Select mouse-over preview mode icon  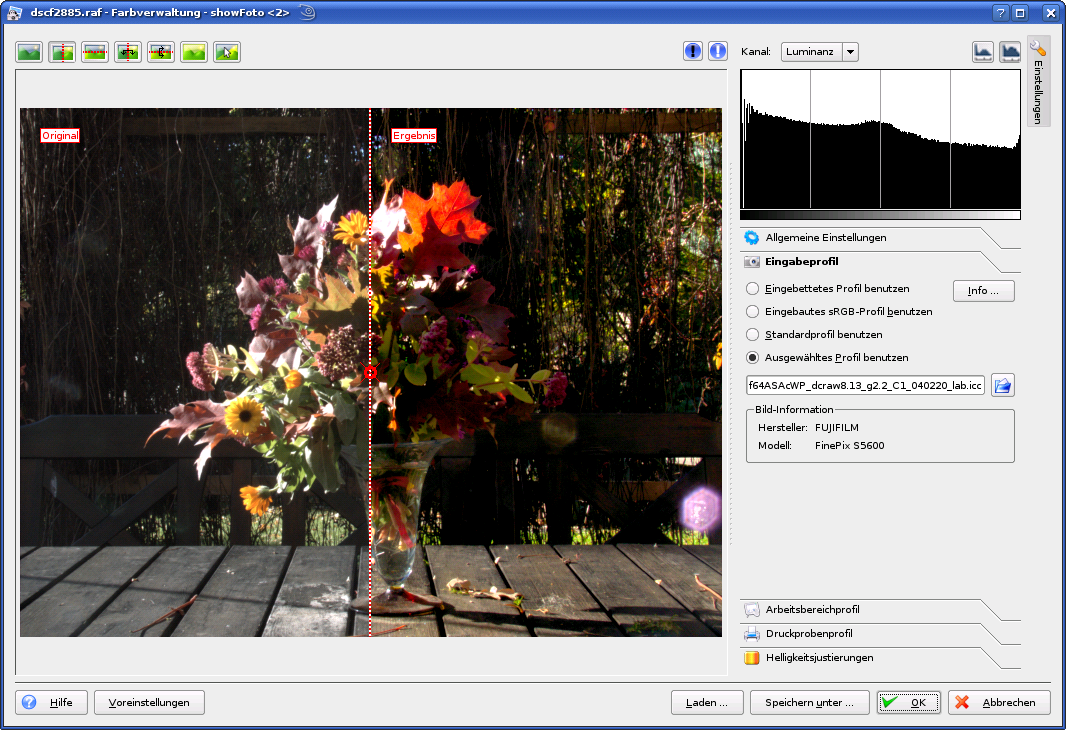227,52
